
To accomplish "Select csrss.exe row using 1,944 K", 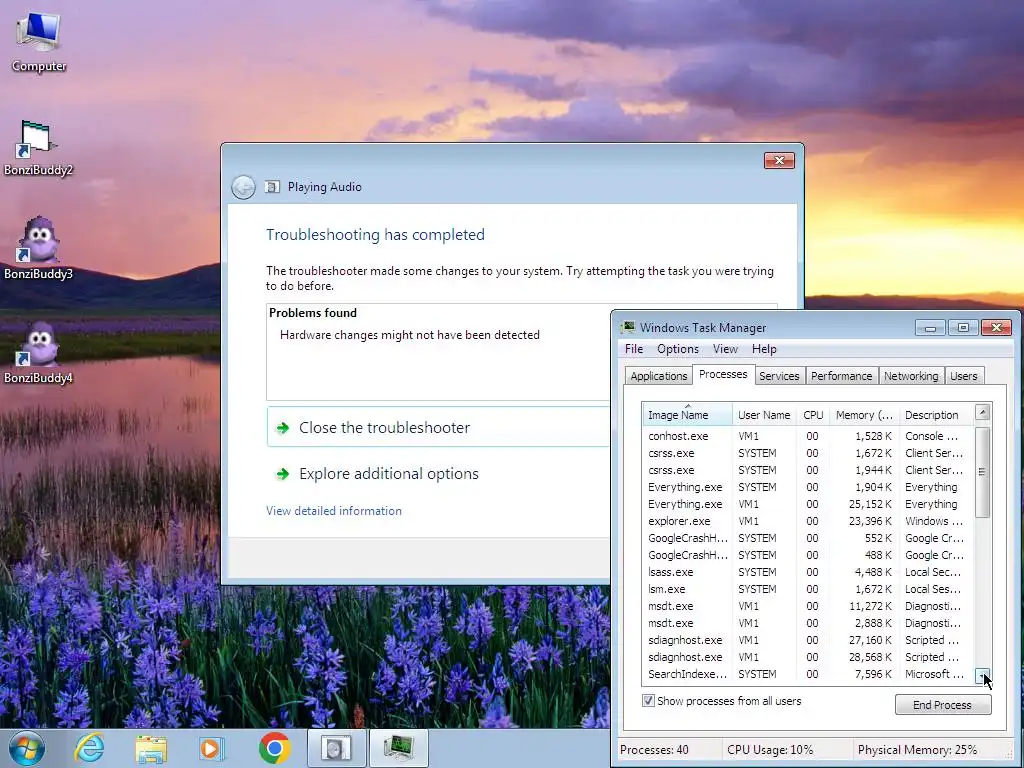I will [807, 470].
